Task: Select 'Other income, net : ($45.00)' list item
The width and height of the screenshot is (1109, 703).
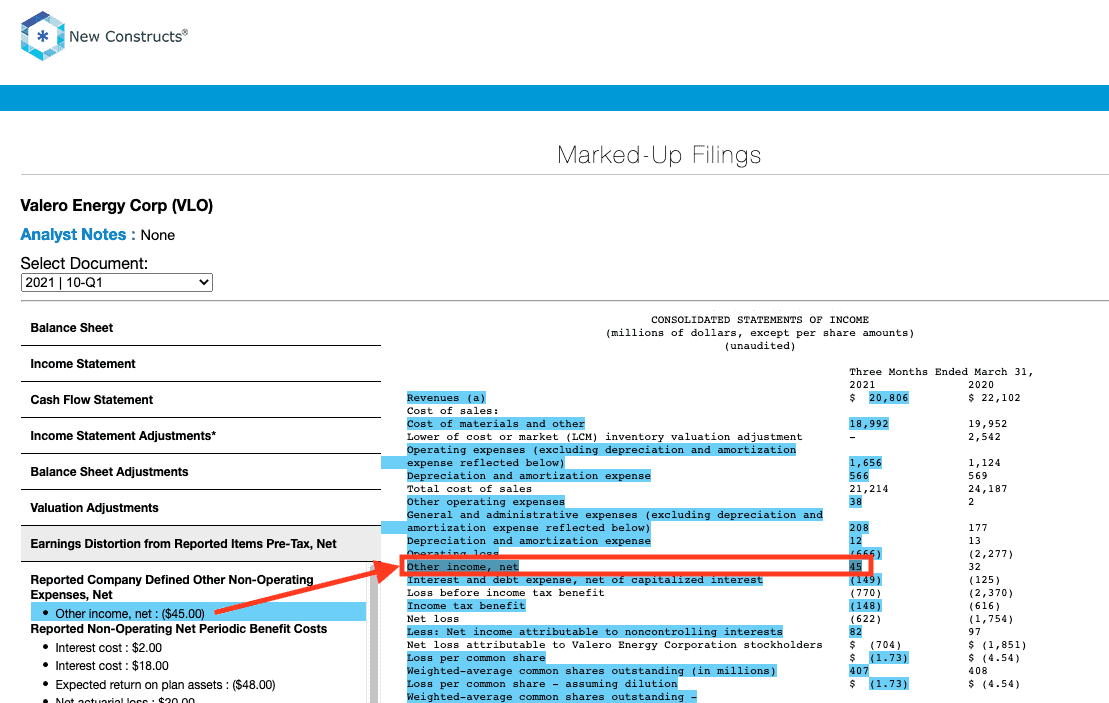Action: pyautogui.click(x=198, y=613)
